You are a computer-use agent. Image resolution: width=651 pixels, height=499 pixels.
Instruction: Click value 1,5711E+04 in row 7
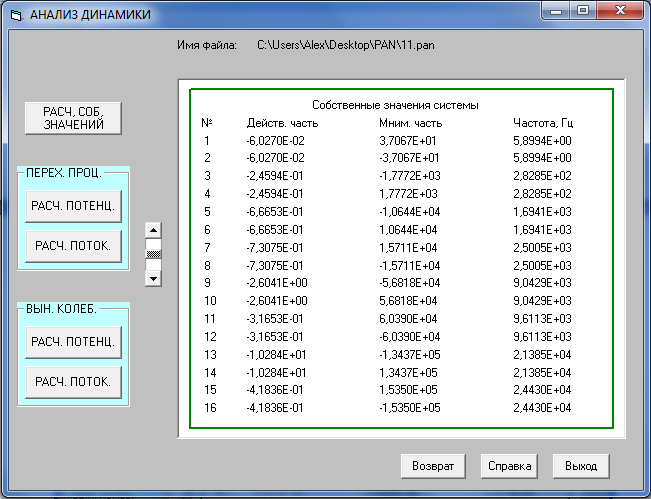(408, 247)
